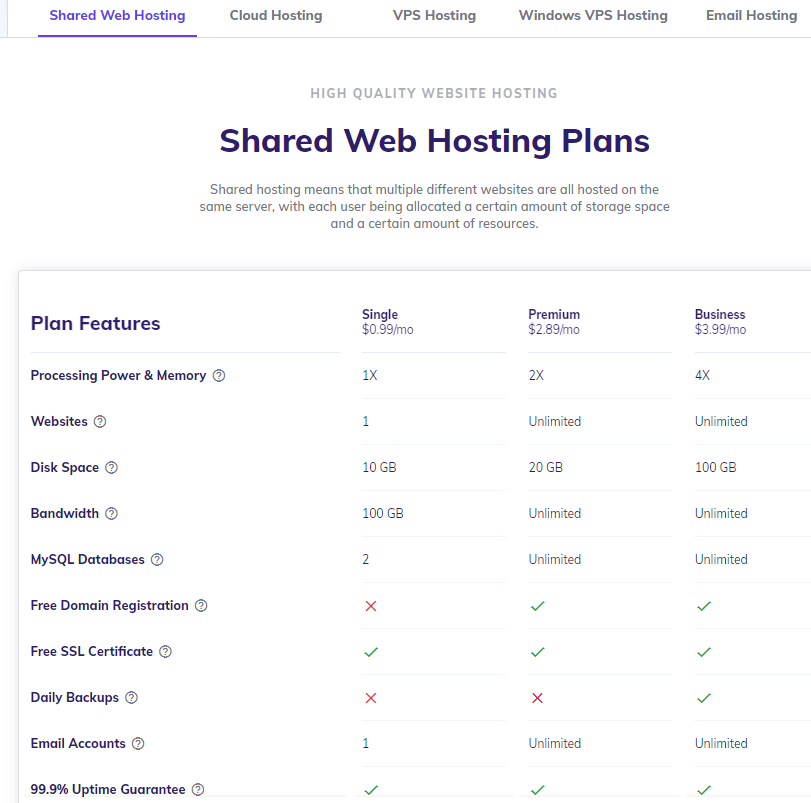Viewport: 811px width, 803px height.
Task: Click the 20 GB disk space value
Action: pos(545,467)
